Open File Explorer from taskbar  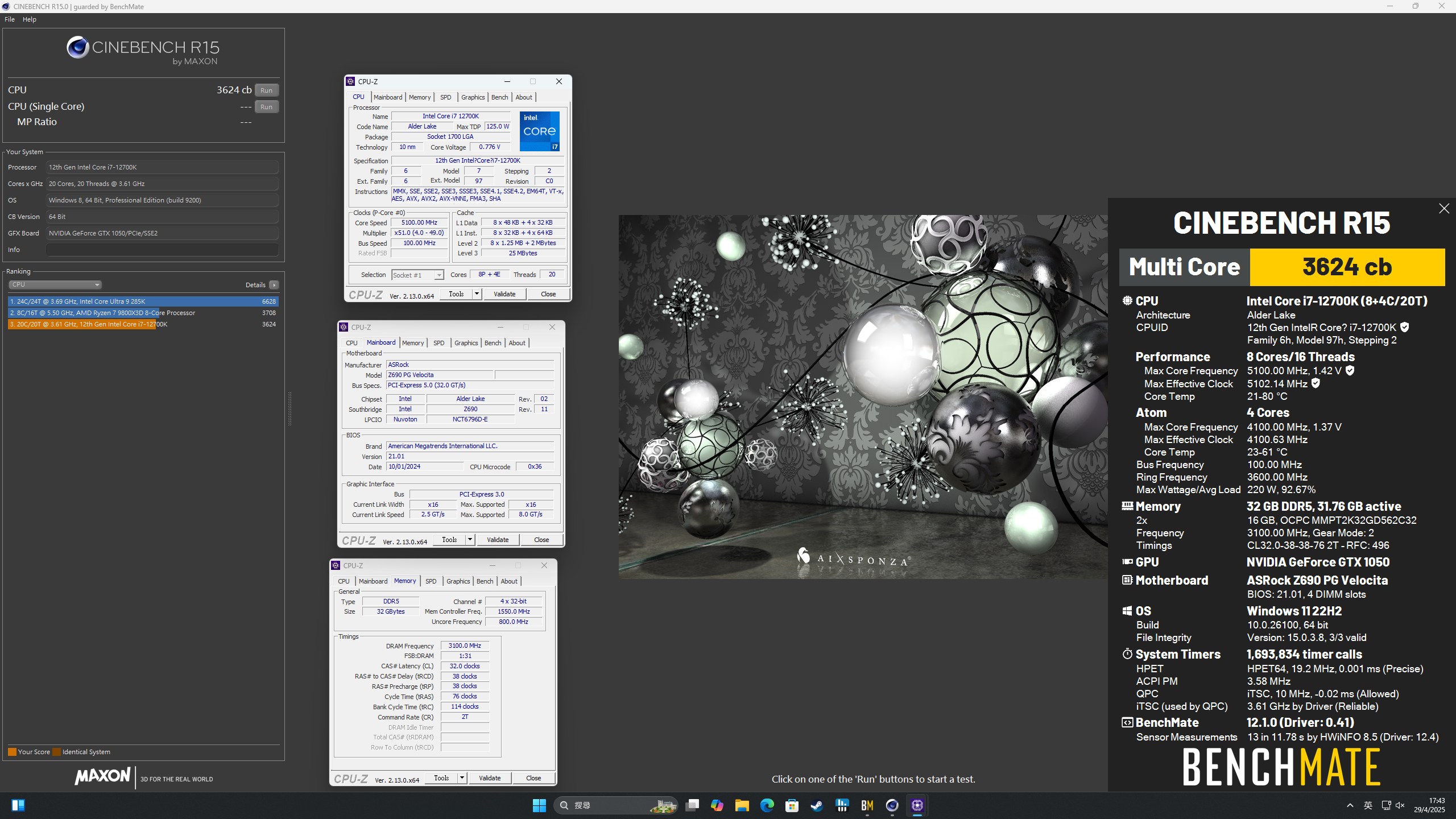tap(742, 805)
